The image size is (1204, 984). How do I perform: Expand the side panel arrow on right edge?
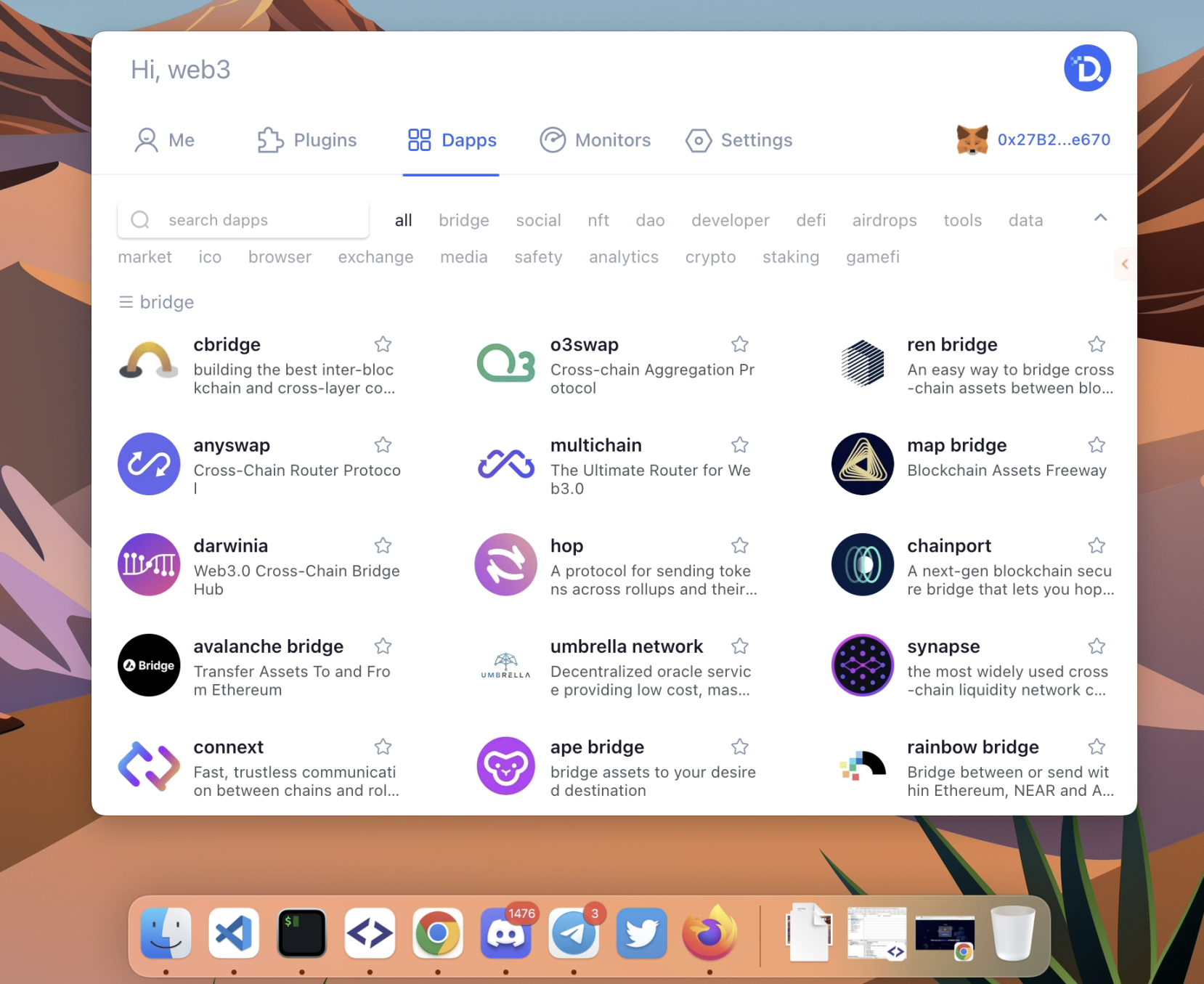tap(1124, 264)
